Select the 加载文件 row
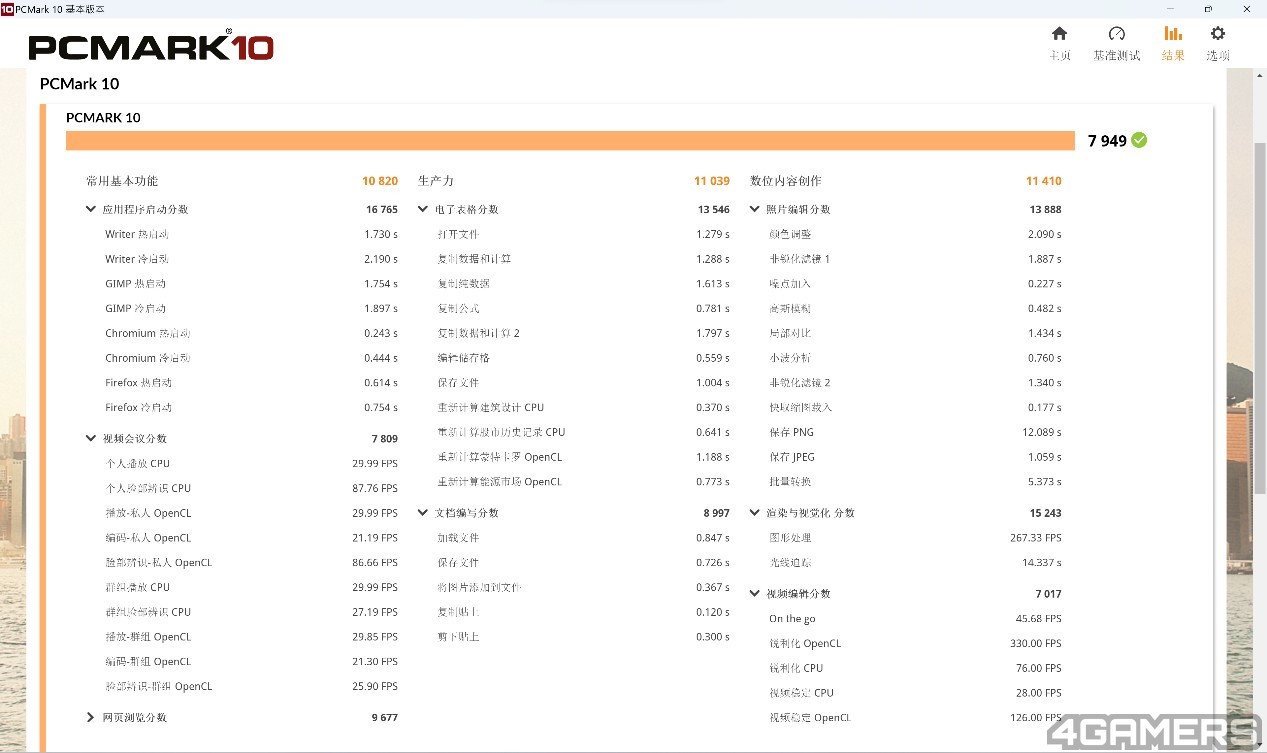Screen dimensions: 1267x753 pos(583,538)
